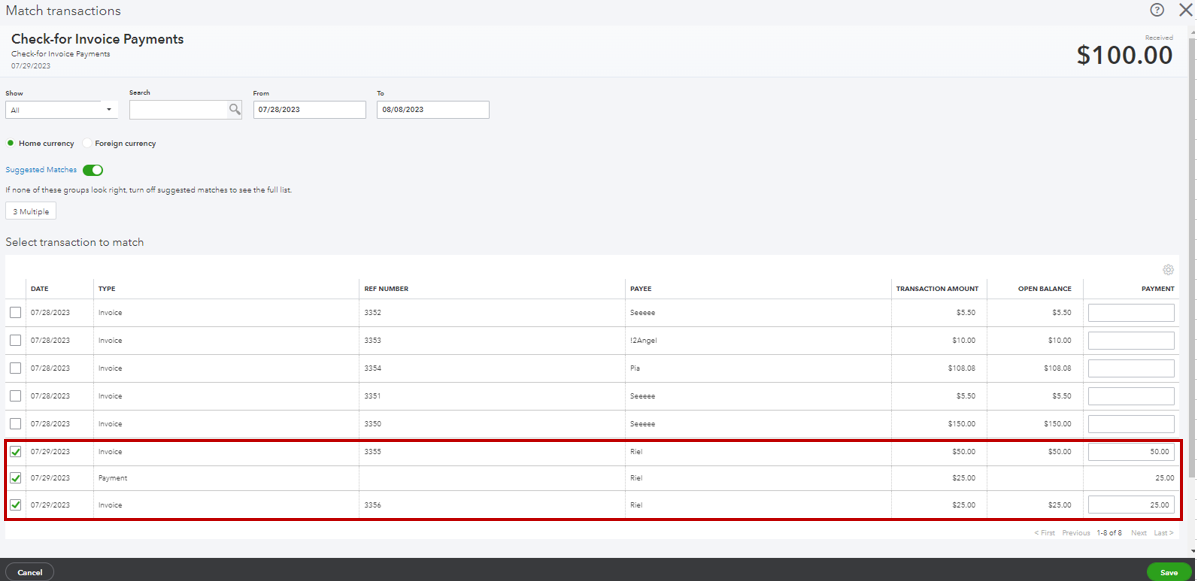Close the Match transactions window
Image resolution: width=1197 pixels, height=581 pixels.
pos(1186,10)
